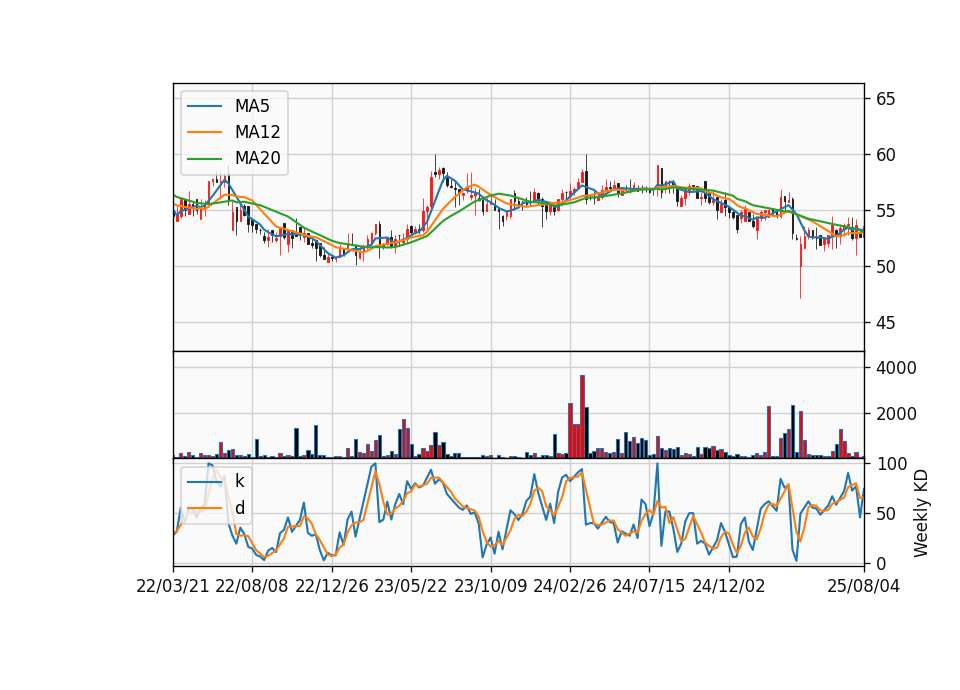Click the MA5 legend label
The image size is (960, 690).
click(x=252, y=106)
